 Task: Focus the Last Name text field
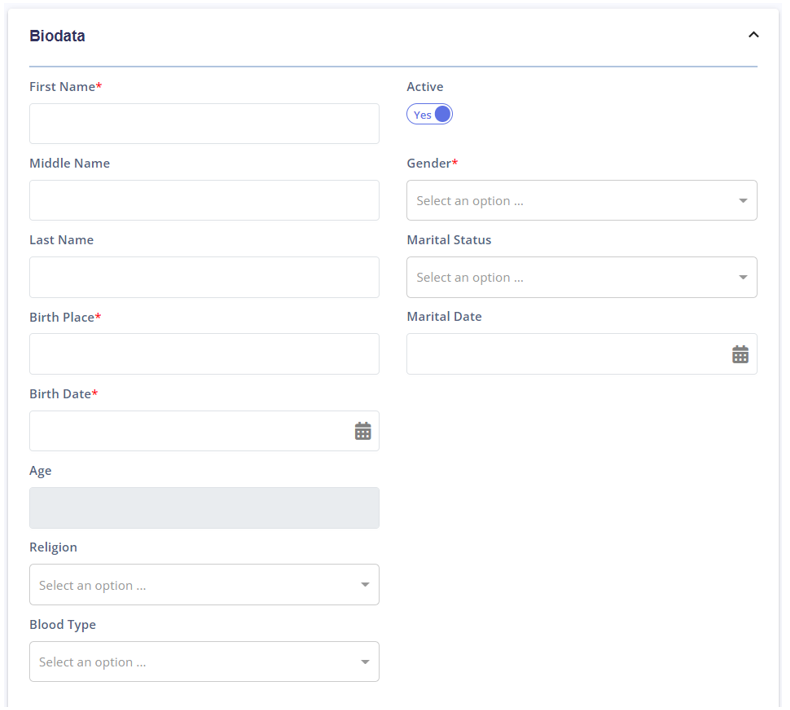click(204, 277)
